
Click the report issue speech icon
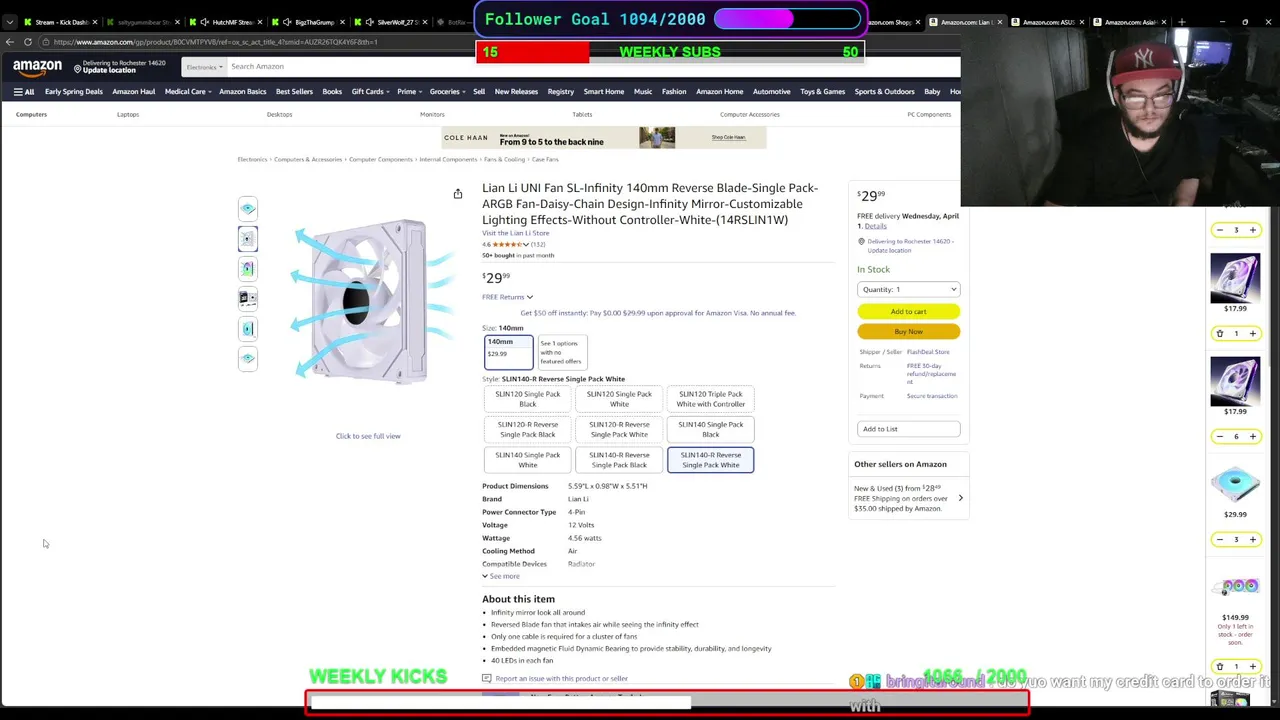[487, 678]
